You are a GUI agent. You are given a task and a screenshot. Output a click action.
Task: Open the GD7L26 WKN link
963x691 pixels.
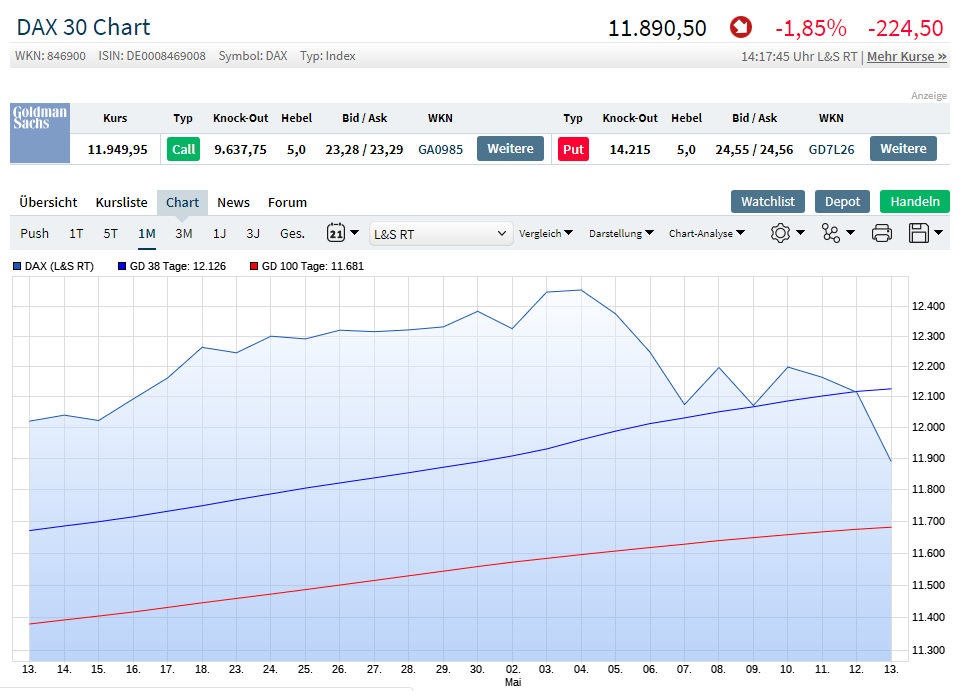832,149
